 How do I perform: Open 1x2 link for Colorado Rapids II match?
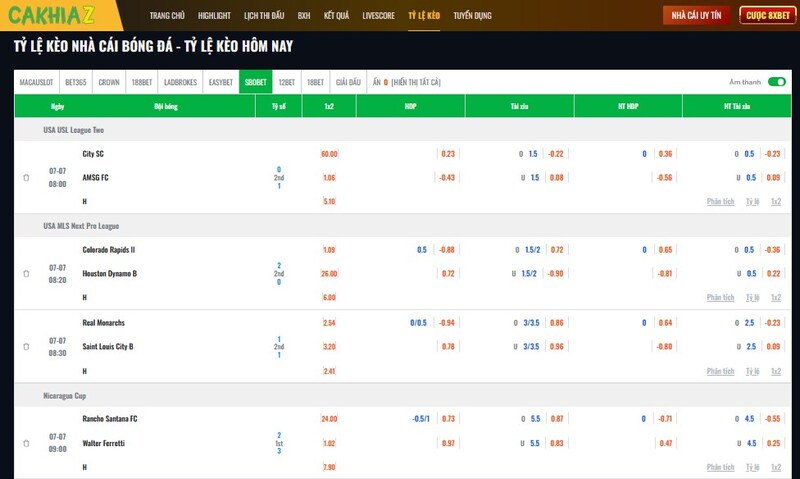(x=776, y=297)
